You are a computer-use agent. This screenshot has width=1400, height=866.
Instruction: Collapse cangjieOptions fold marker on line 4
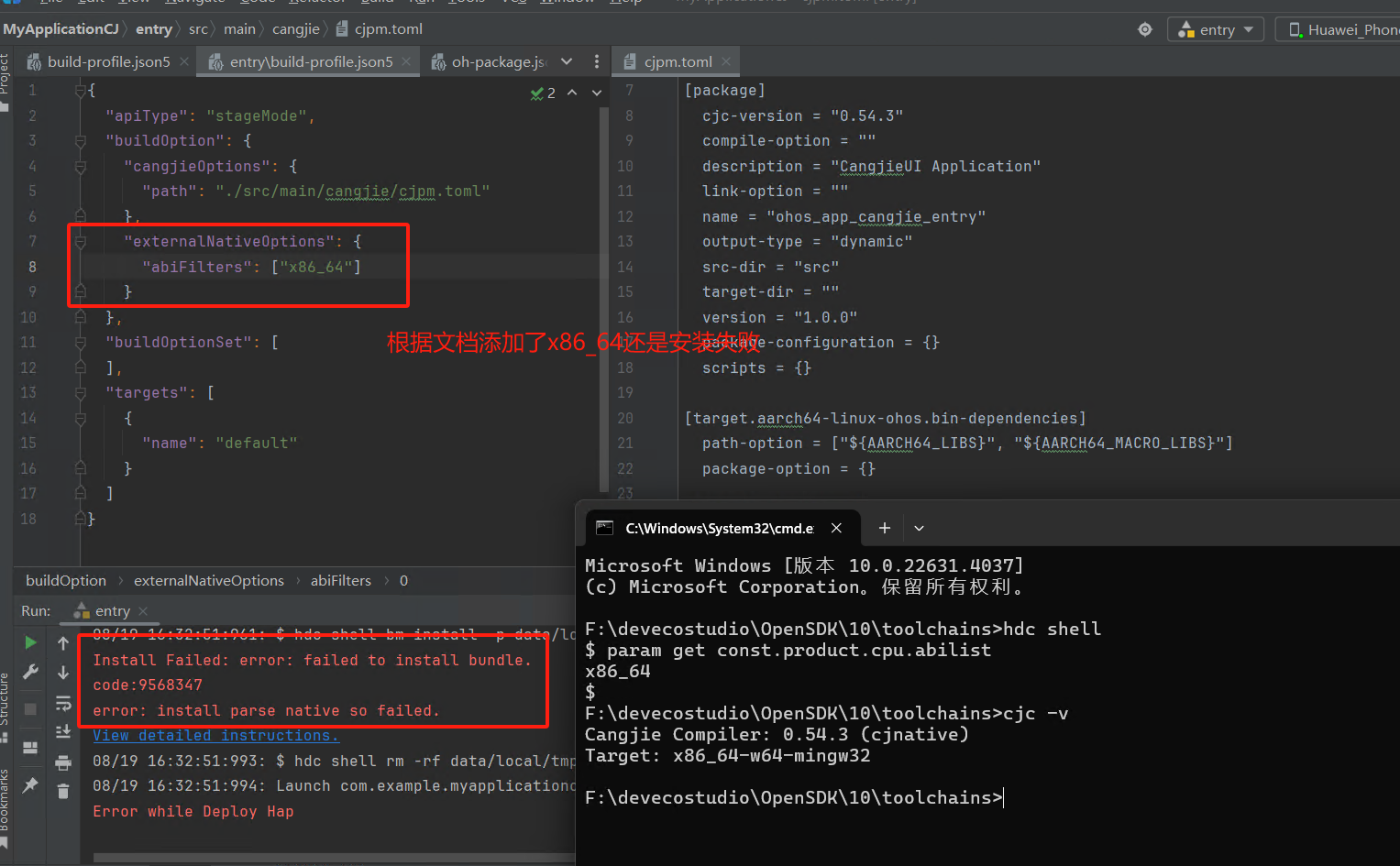(x=81, y=167)
